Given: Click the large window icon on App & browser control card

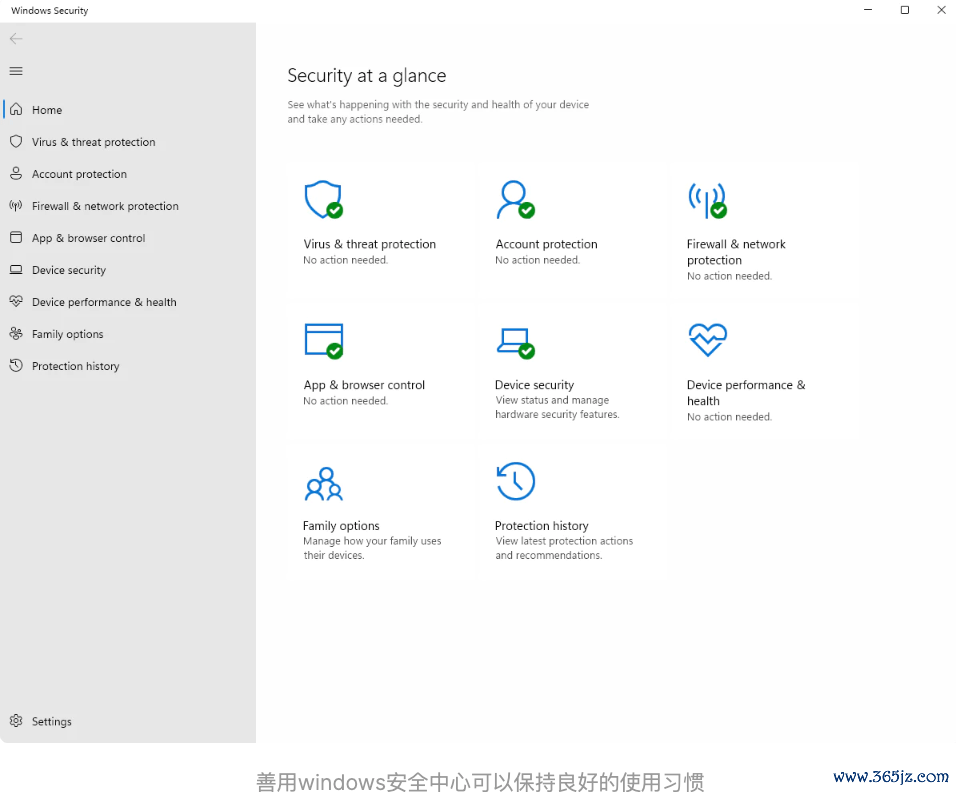Looking at the screenshot, I should [324, 341].
